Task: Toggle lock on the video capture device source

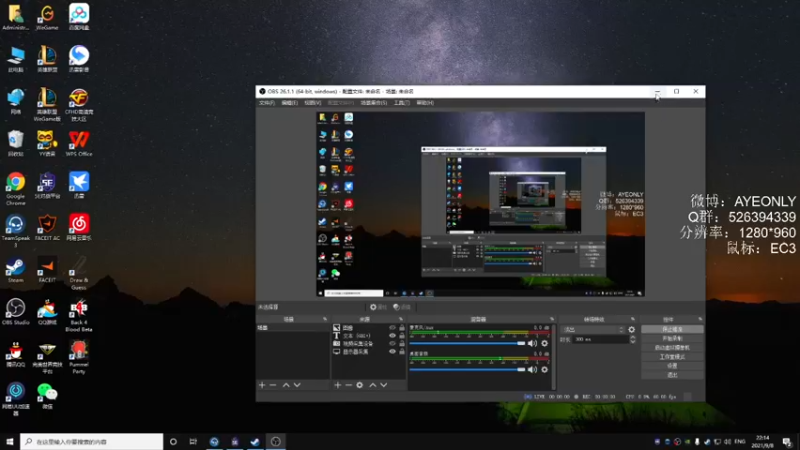Action: click(x=402, y=343)
